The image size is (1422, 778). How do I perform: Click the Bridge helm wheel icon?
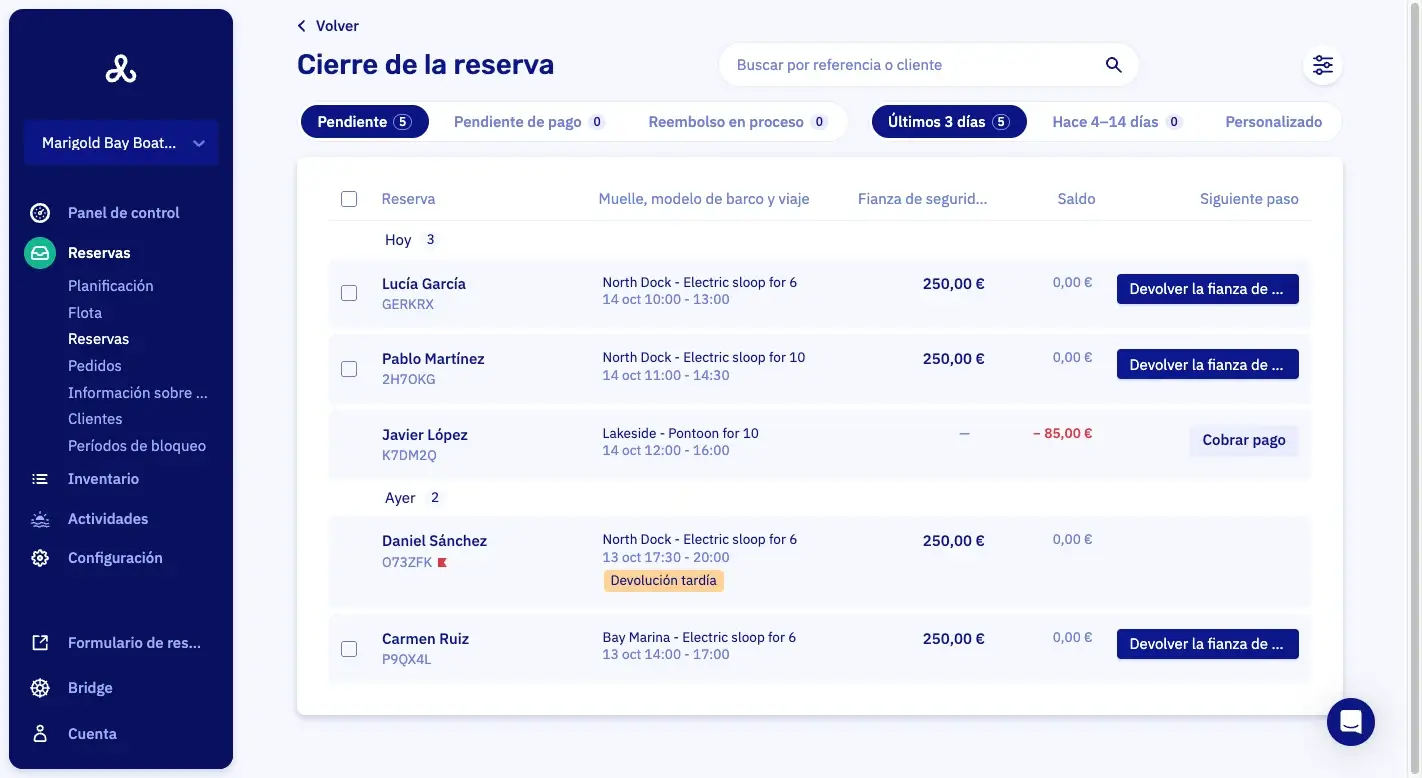pos(40,688)
